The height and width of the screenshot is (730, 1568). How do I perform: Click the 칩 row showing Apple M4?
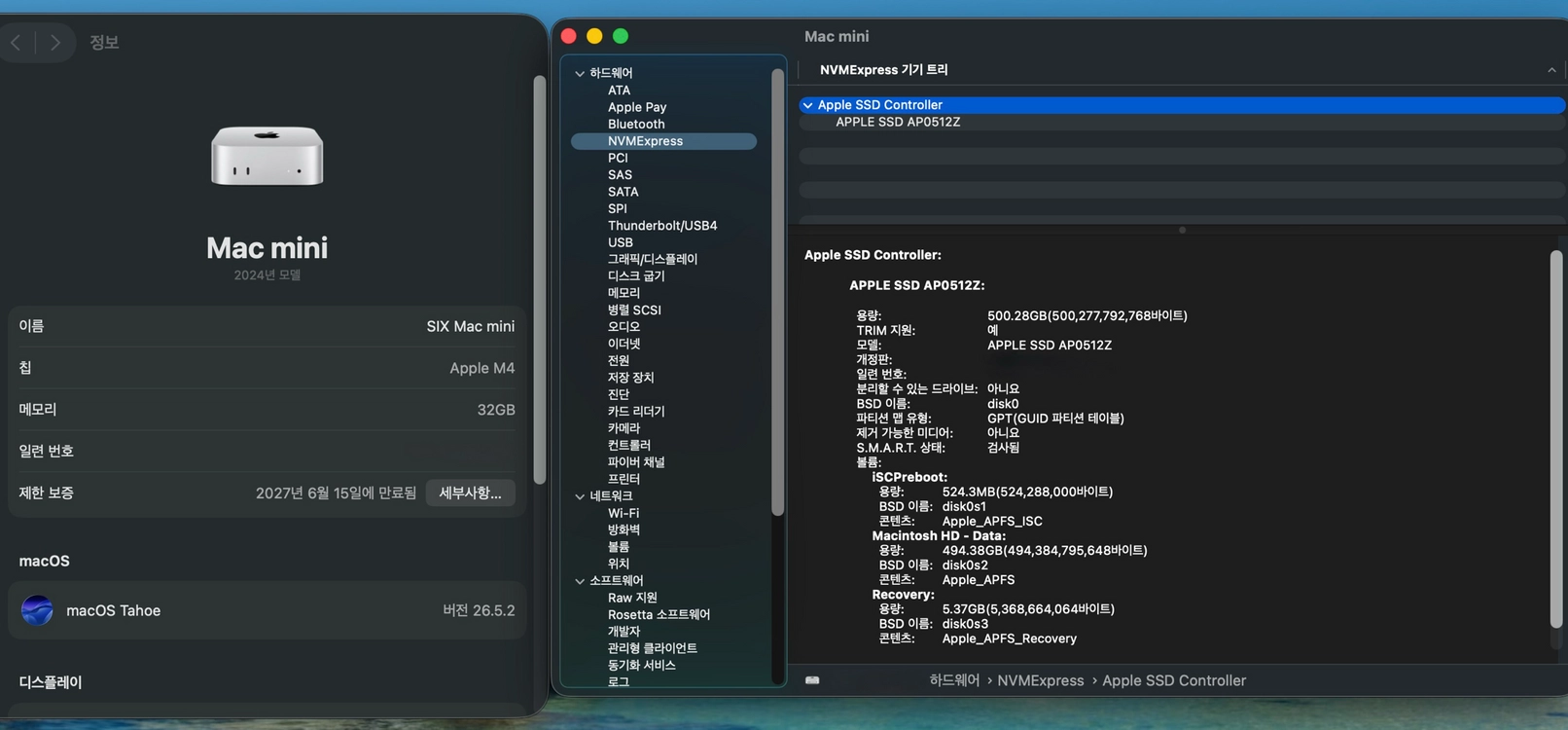[267, 368]
